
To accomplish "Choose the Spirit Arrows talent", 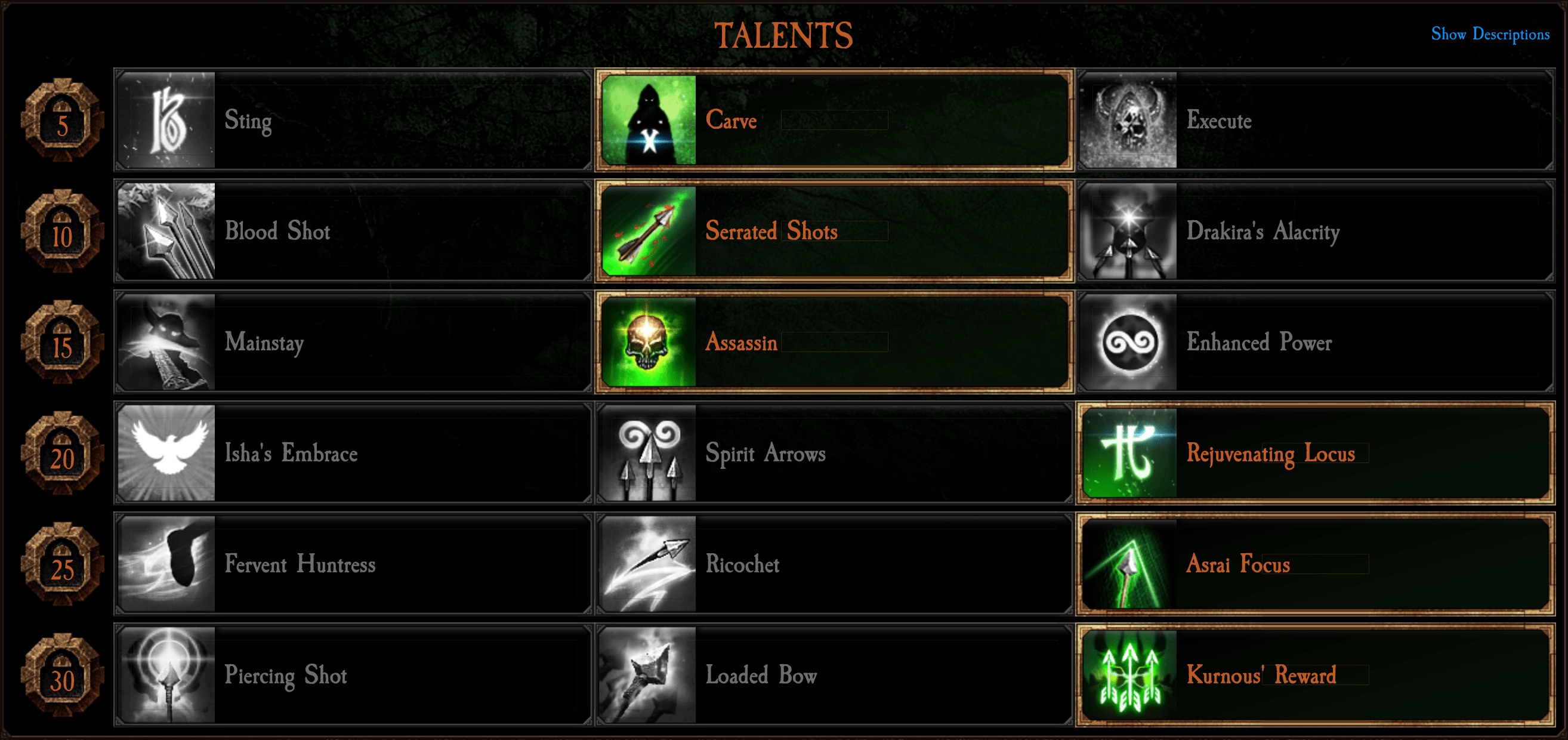I will (x=834, y=453).
